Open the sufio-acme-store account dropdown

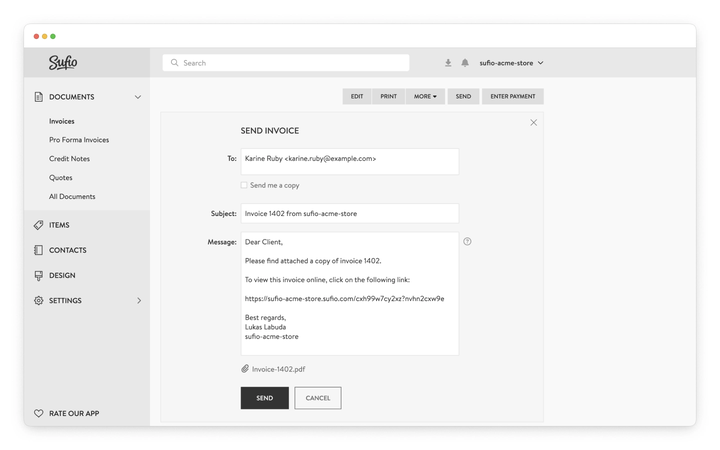(x=511, y=63)
